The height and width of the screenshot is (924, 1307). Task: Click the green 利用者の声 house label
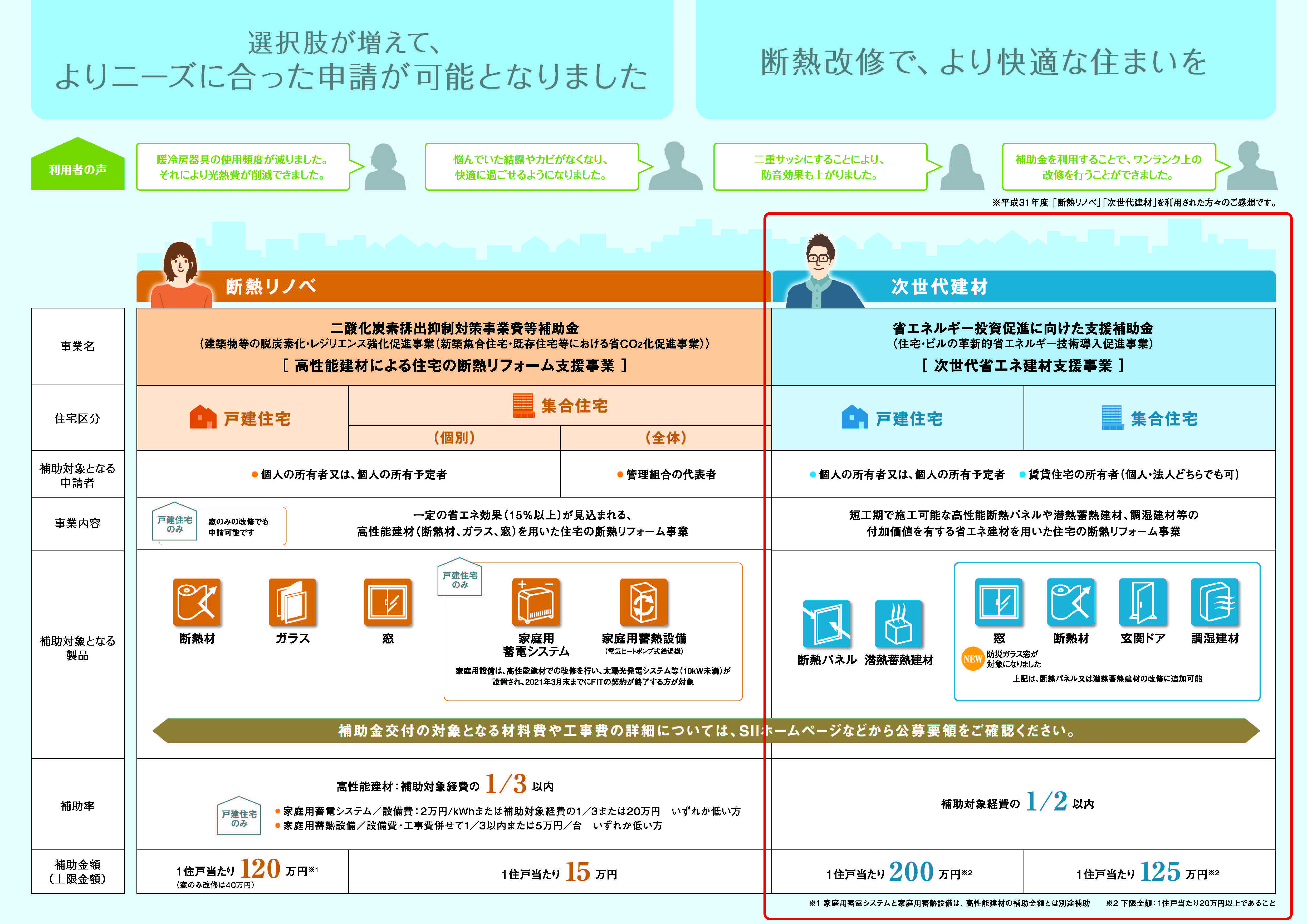(x=77, y=169)
